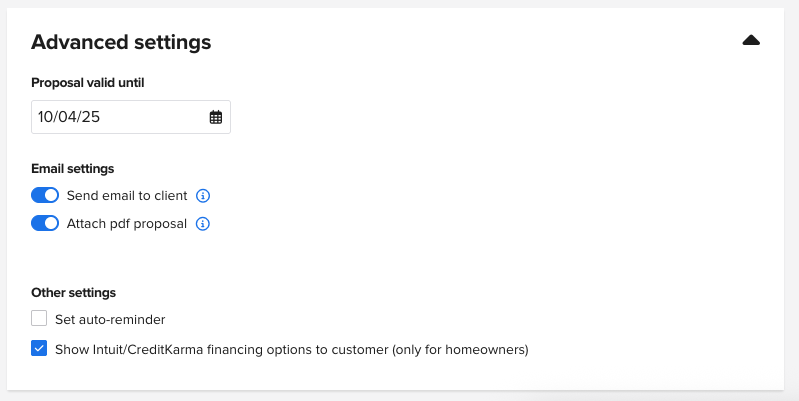The width and height of the screenshot is (799, 401).
Task: Click the 'Send email to client' label
Action: (127, 196)
